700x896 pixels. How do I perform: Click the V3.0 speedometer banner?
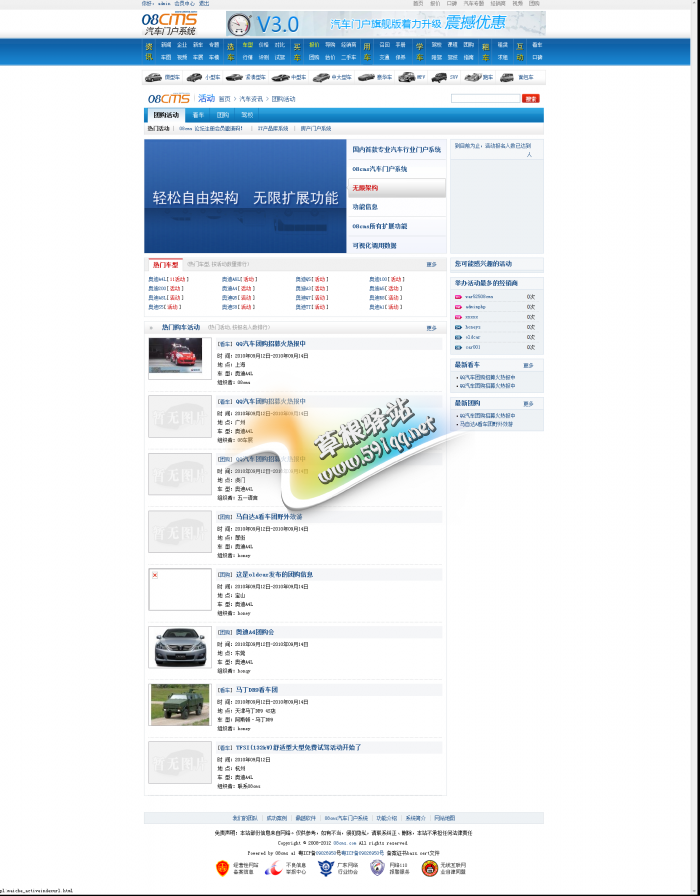click(x=385, y=24)
